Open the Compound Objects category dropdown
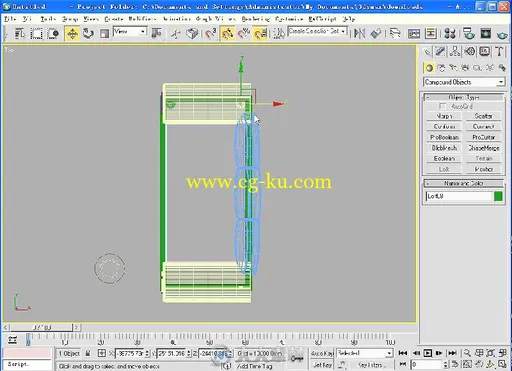 [464, 82]
